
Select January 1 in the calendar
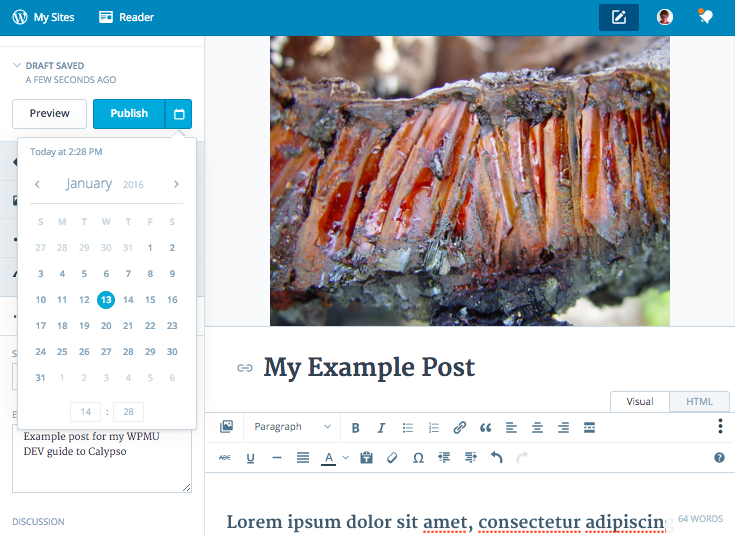coord(150,248)
